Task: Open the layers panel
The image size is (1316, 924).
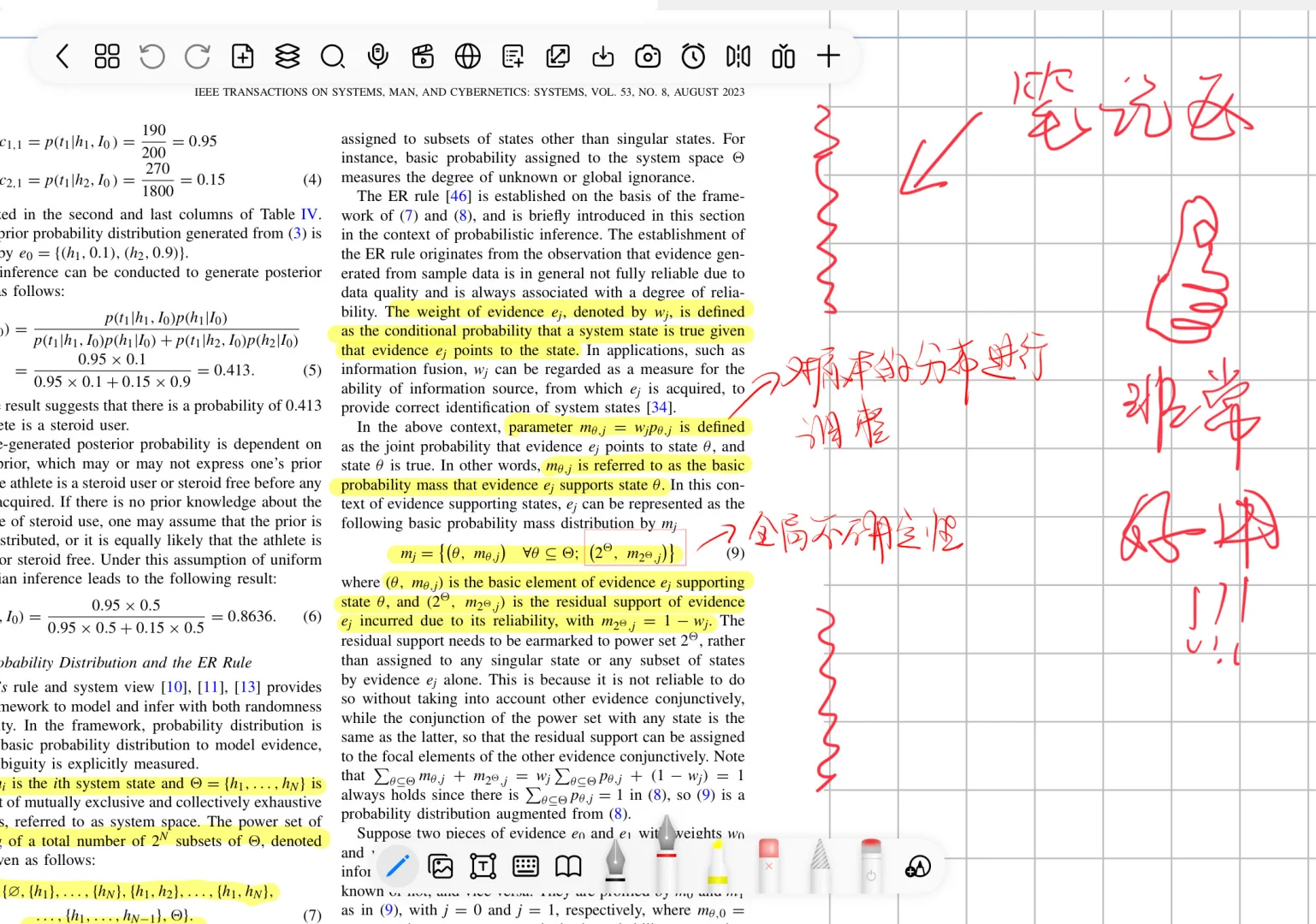Action: coord(288,56)
